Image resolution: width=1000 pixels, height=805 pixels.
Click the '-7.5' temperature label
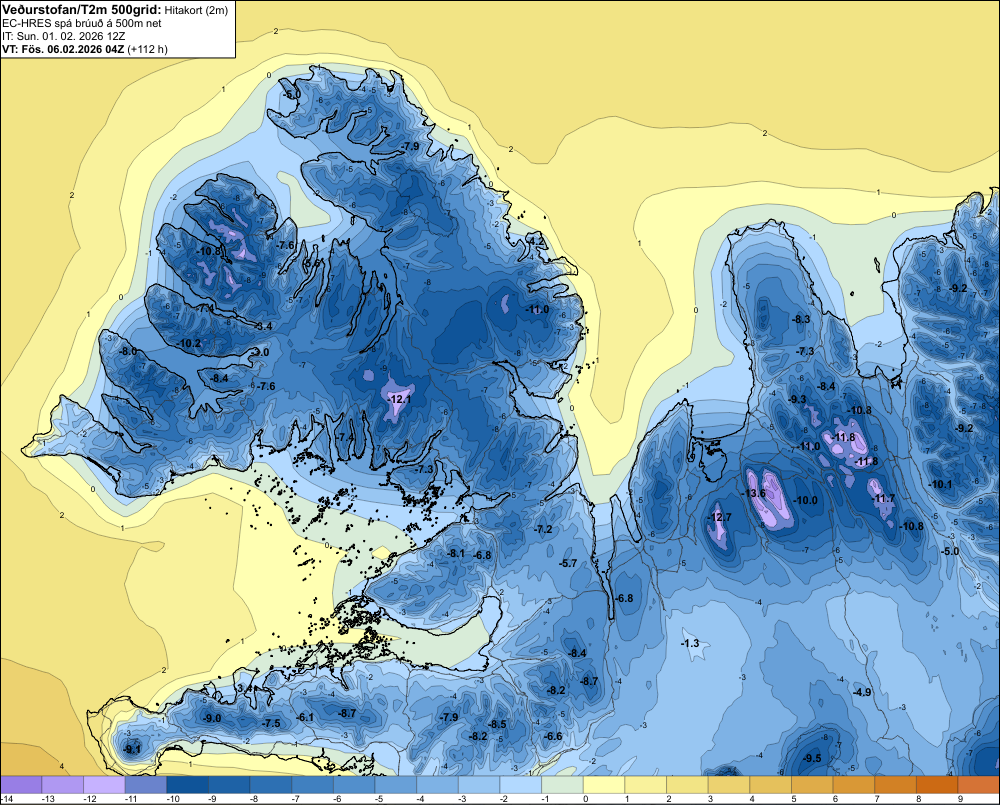tap(271, 723)
